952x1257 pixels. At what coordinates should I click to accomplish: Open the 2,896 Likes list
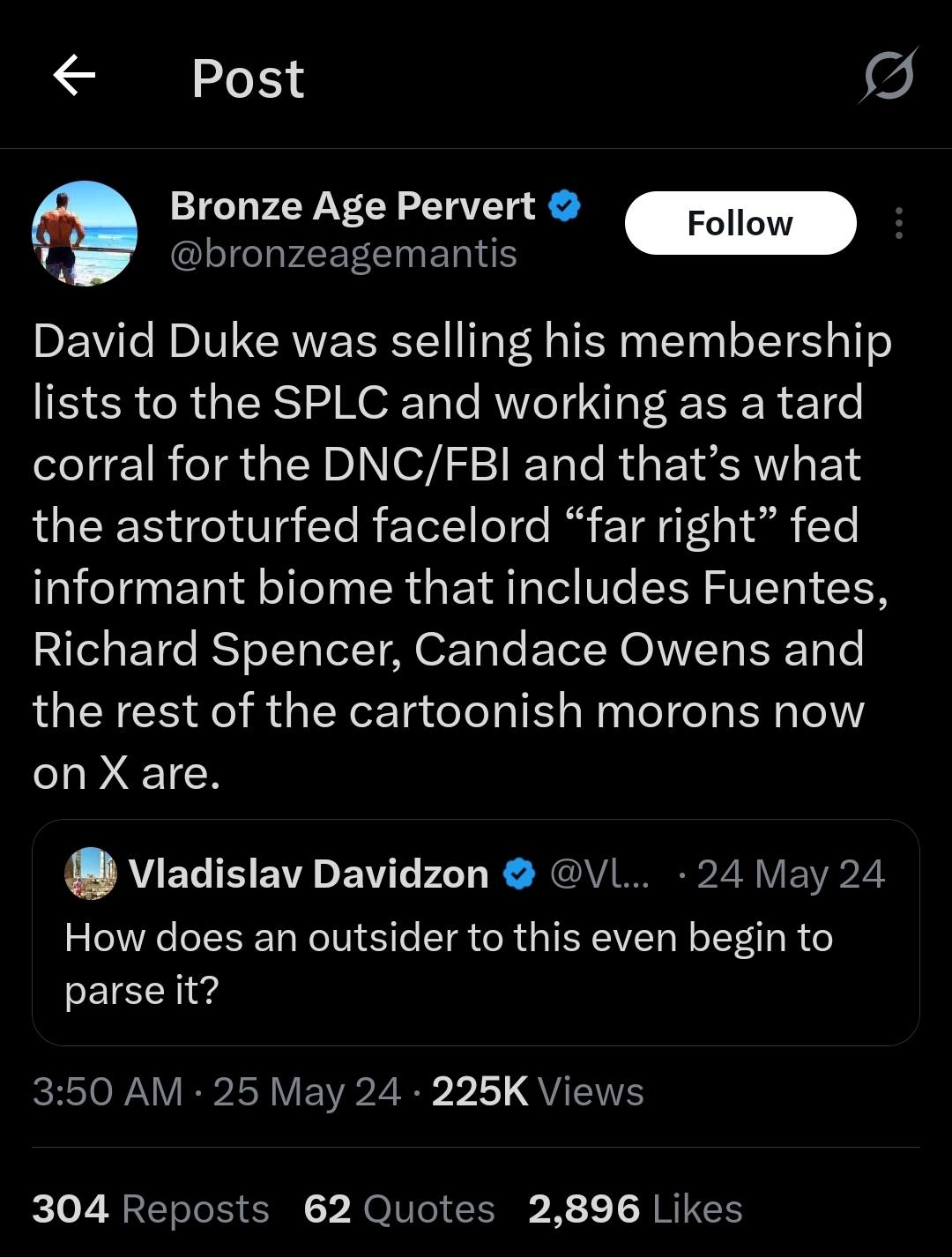click(x=635, y=1209)
